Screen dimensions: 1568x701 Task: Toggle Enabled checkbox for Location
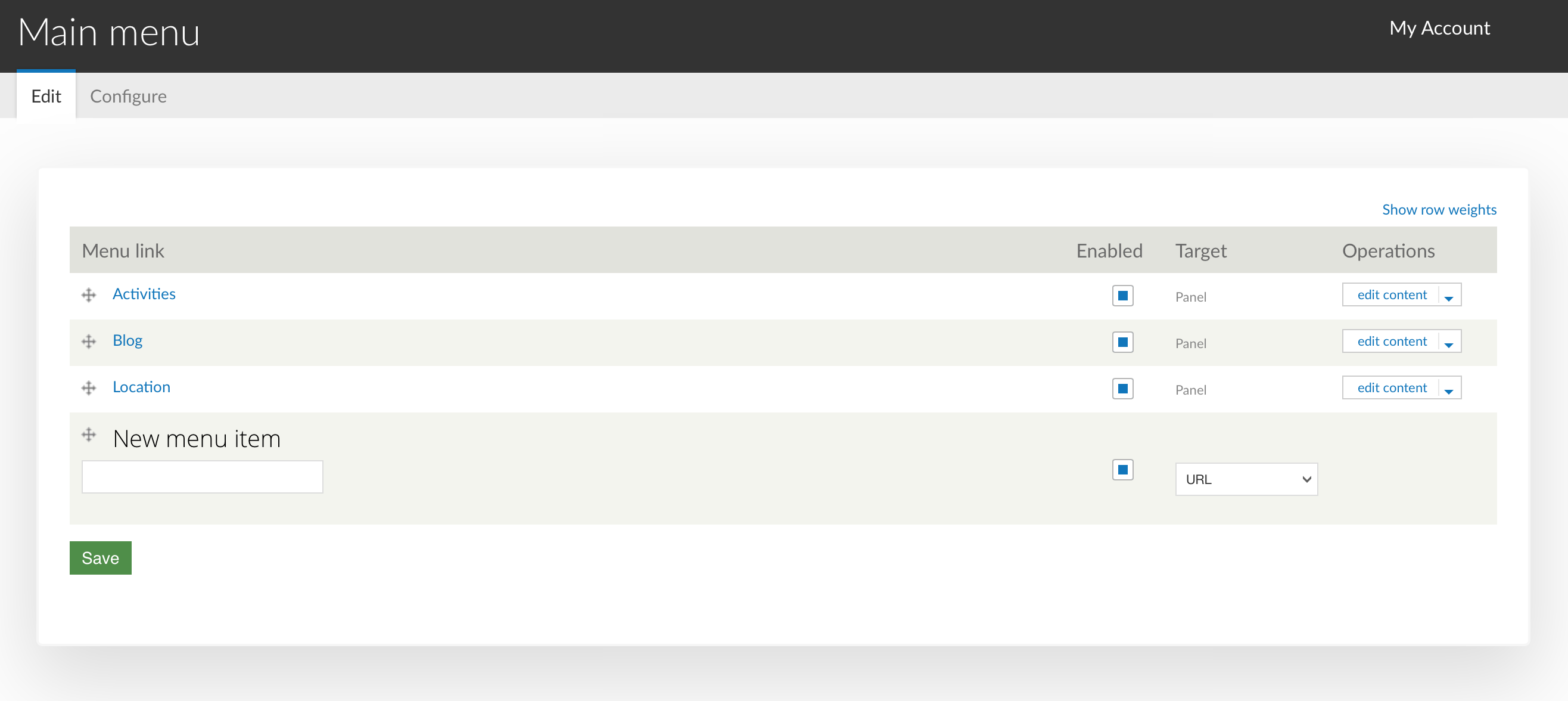click(1122, 389)
